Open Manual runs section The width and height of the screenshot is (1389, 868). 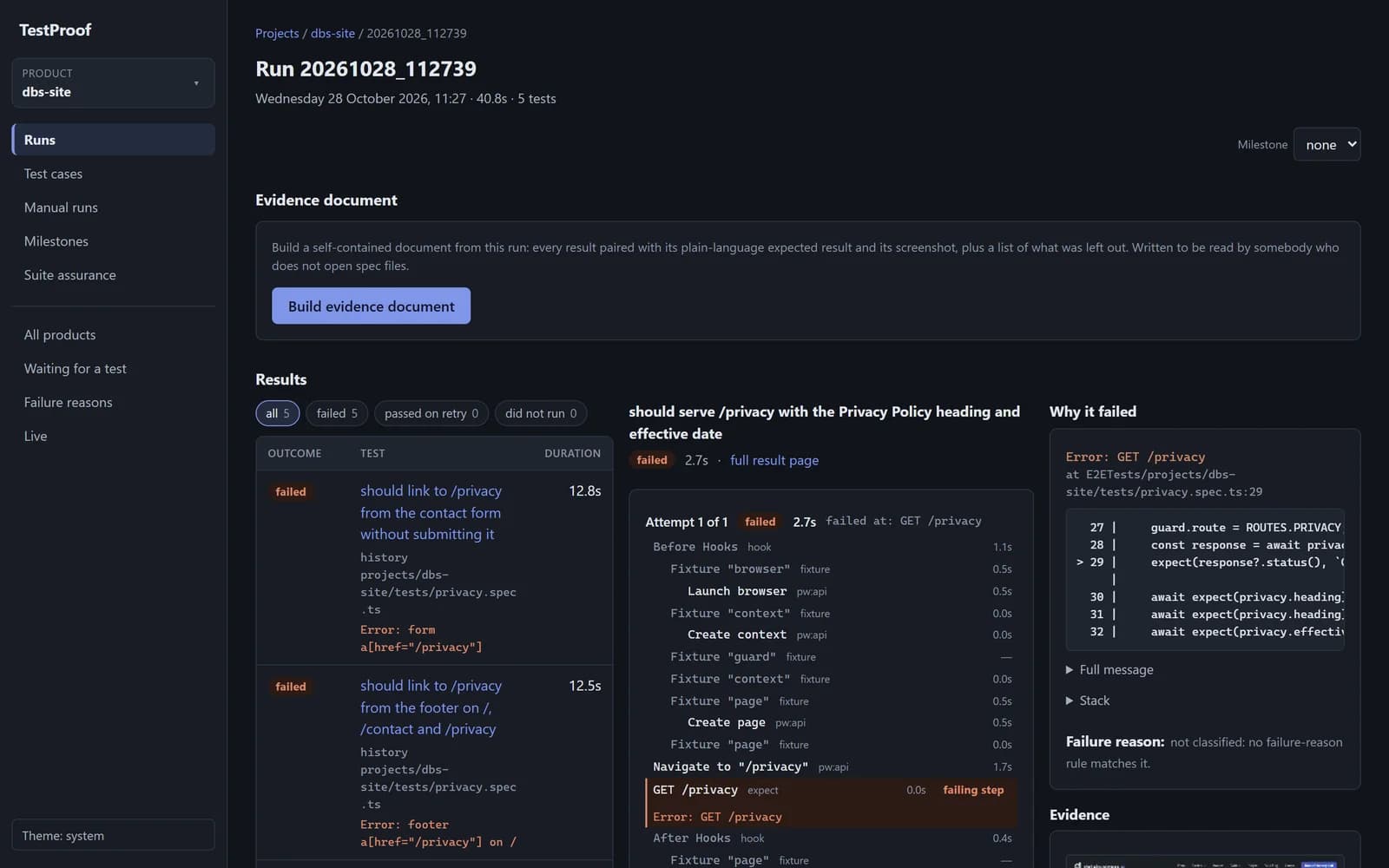[113, 207]
